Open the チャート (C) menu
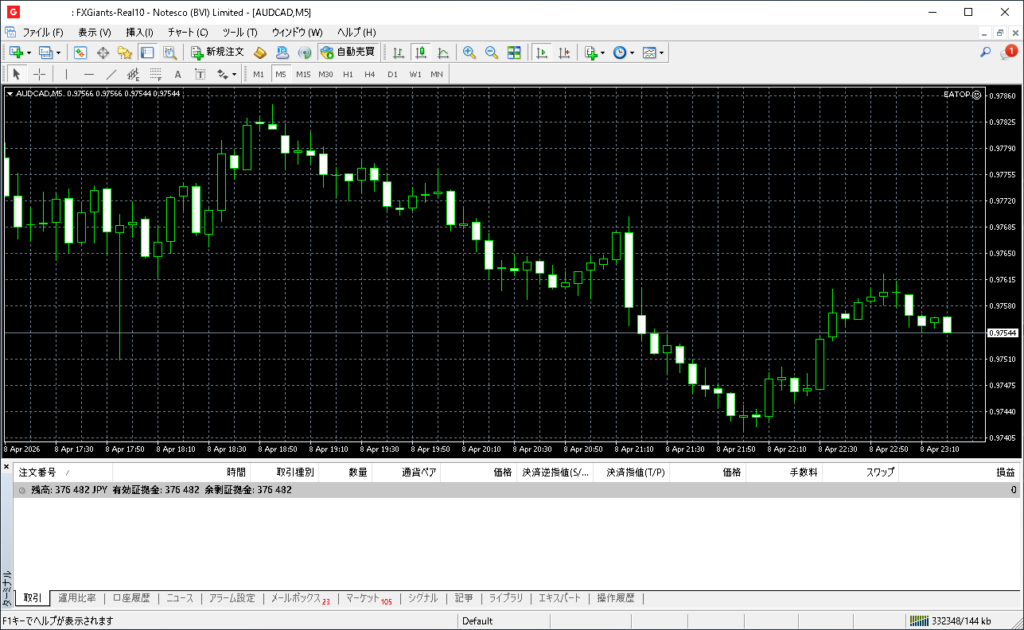1024x630 pixels. [188, 32]
